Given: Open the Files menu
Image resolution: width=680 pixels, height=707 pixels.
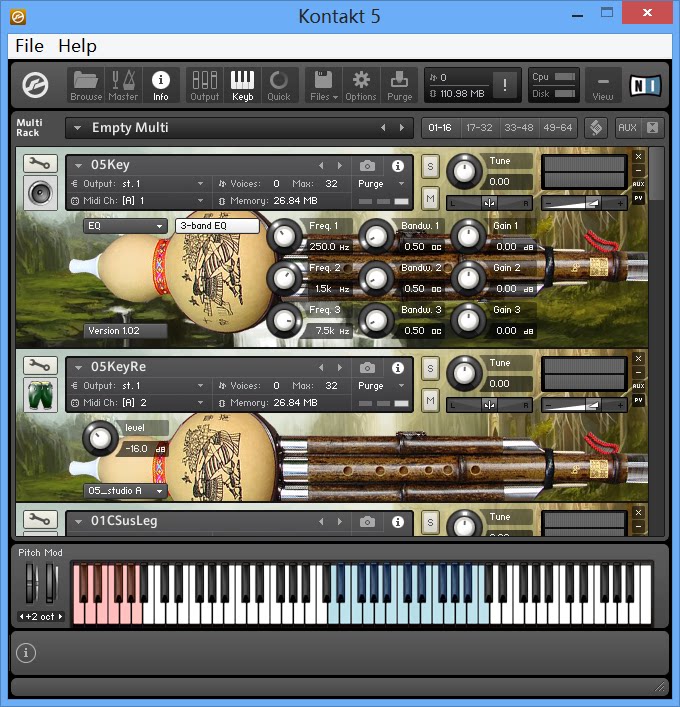Looking at the screenshot, I should click(324, 85).
